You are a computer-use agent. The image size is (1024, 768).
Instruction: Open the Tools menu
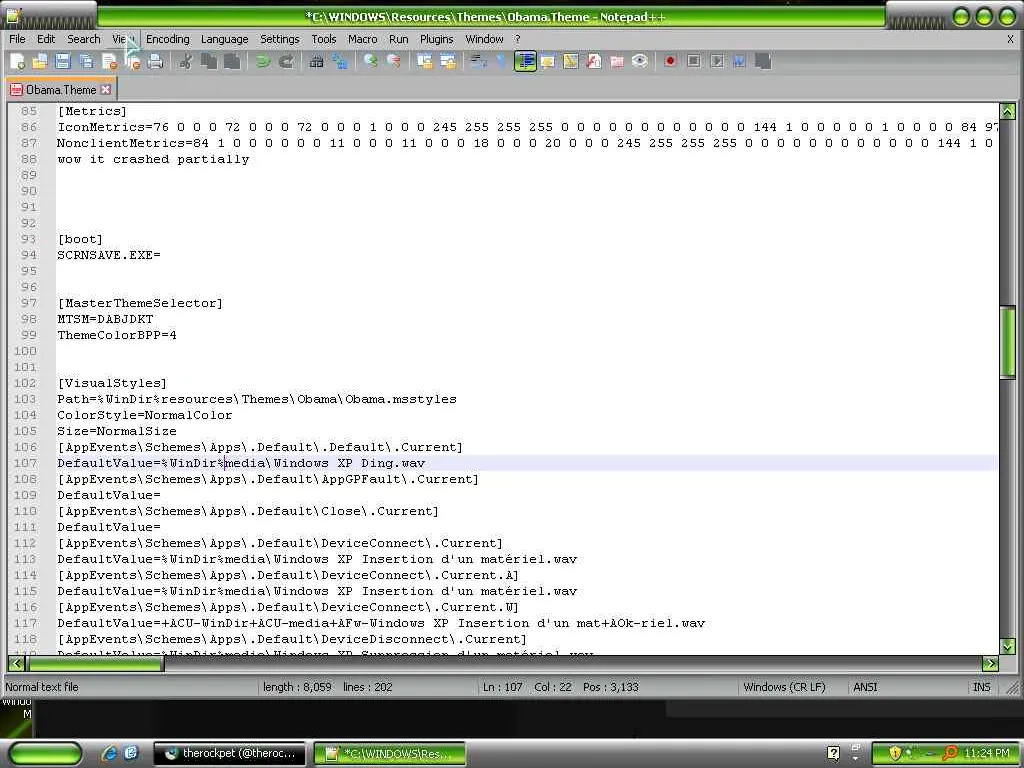(x=323, y=39)
